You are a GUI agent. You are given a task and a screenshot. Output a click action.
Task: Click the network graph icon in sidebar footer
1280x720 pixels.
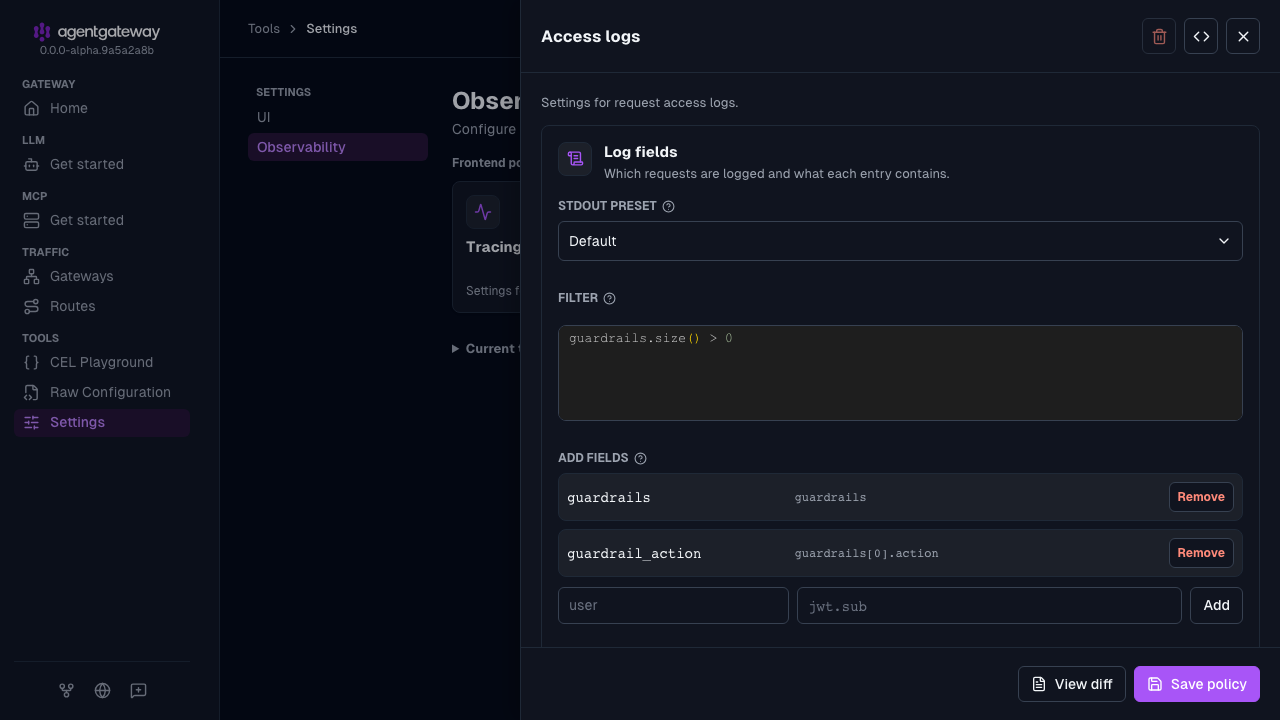point(66,690)
